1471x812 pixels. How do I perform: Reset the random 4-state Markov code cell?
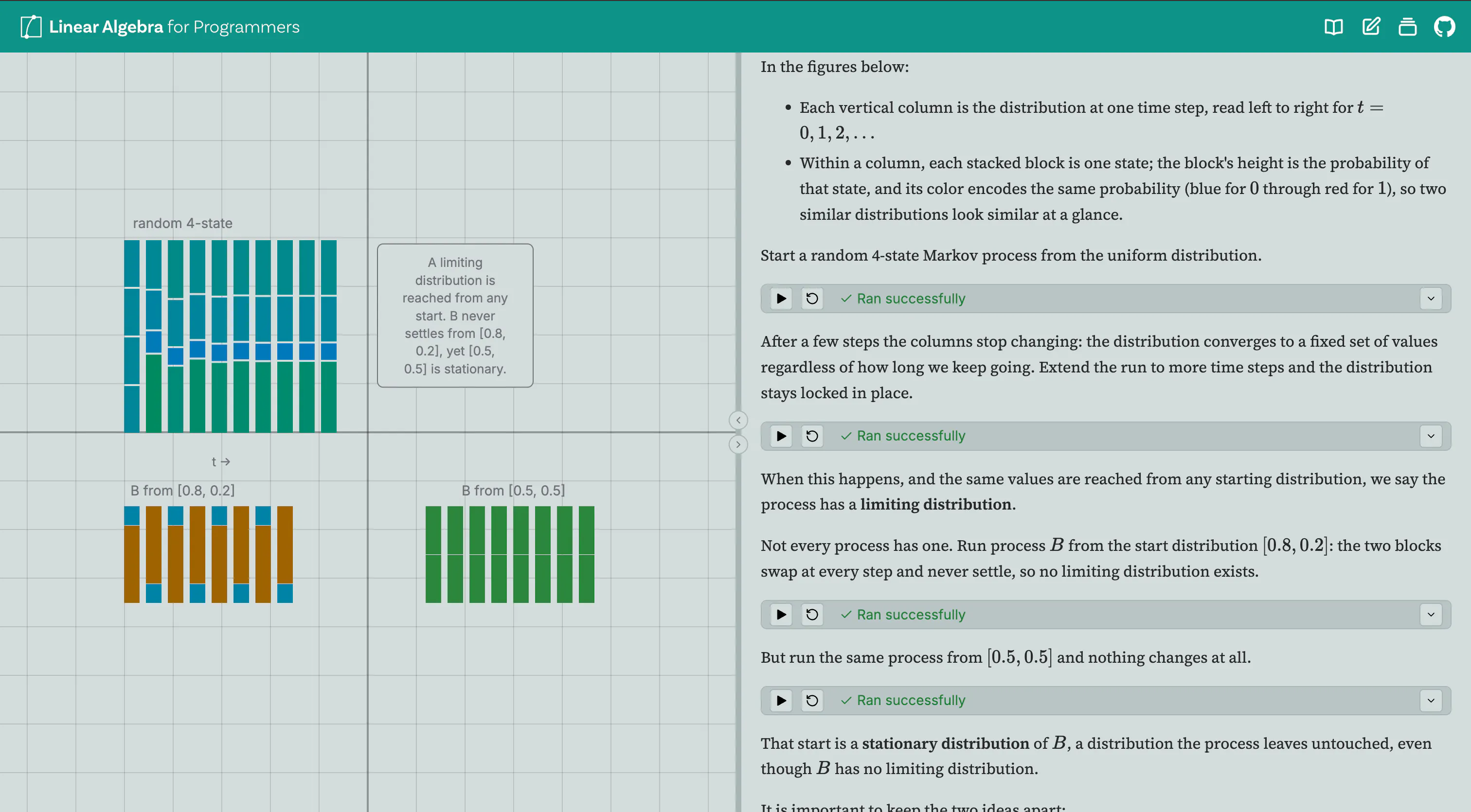point(812,299)
